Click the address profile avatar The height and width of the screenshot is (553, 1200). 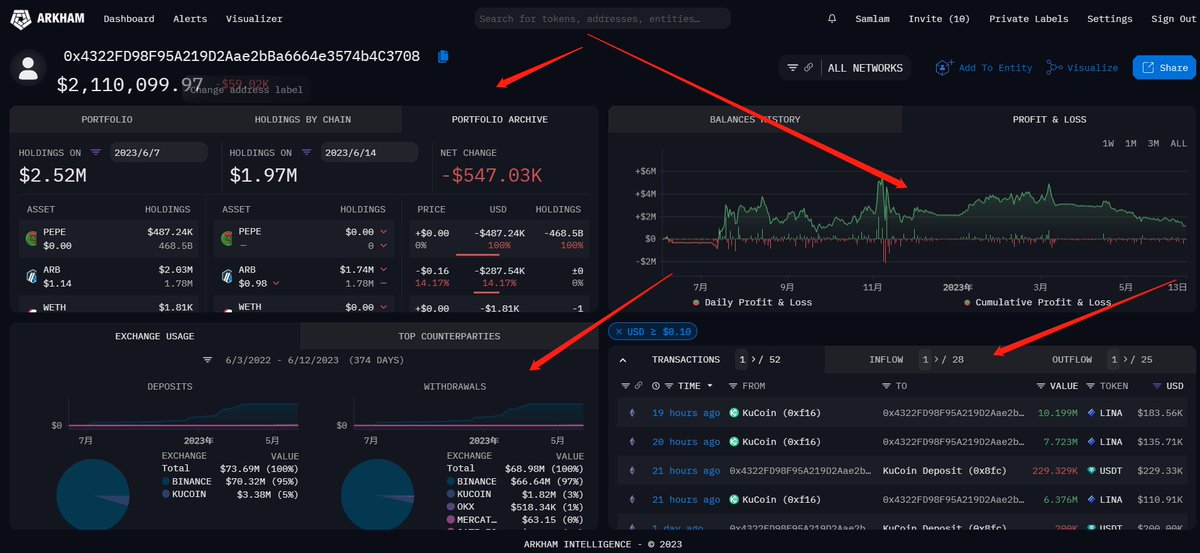coord(30,69)
